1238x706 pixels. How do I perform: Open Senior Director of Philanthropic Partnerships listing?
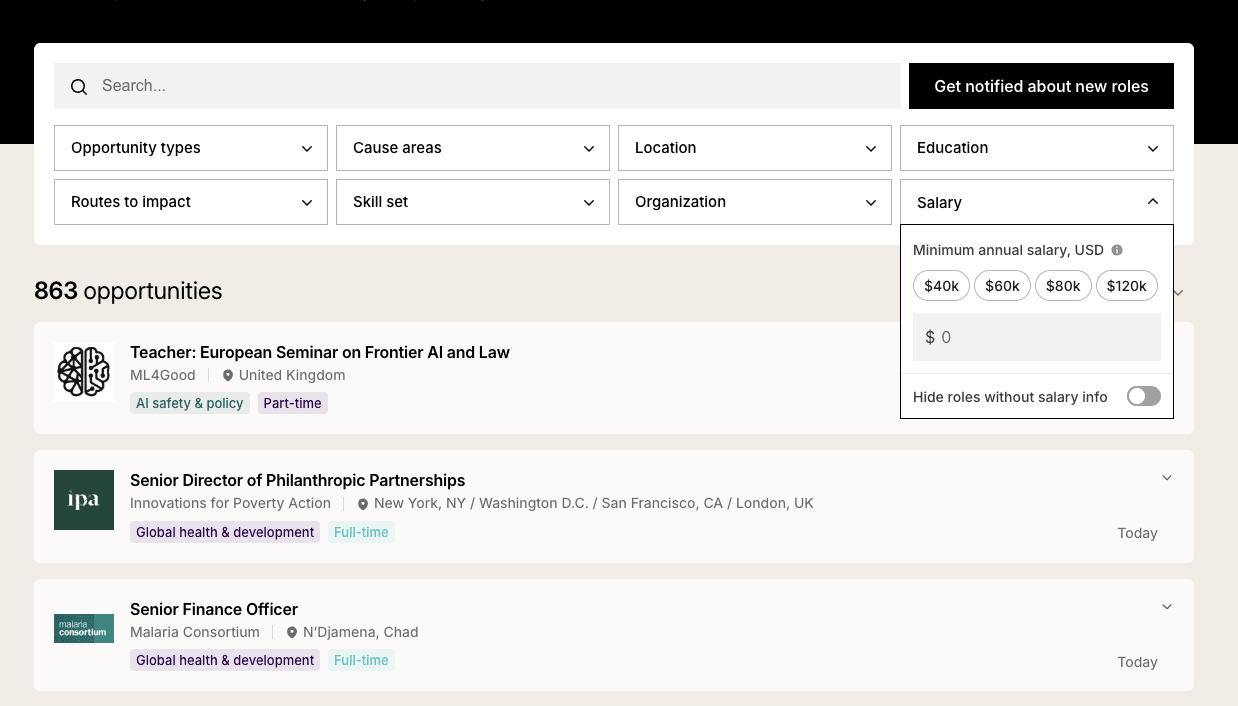pyautogui.click(x=298, y=480)
